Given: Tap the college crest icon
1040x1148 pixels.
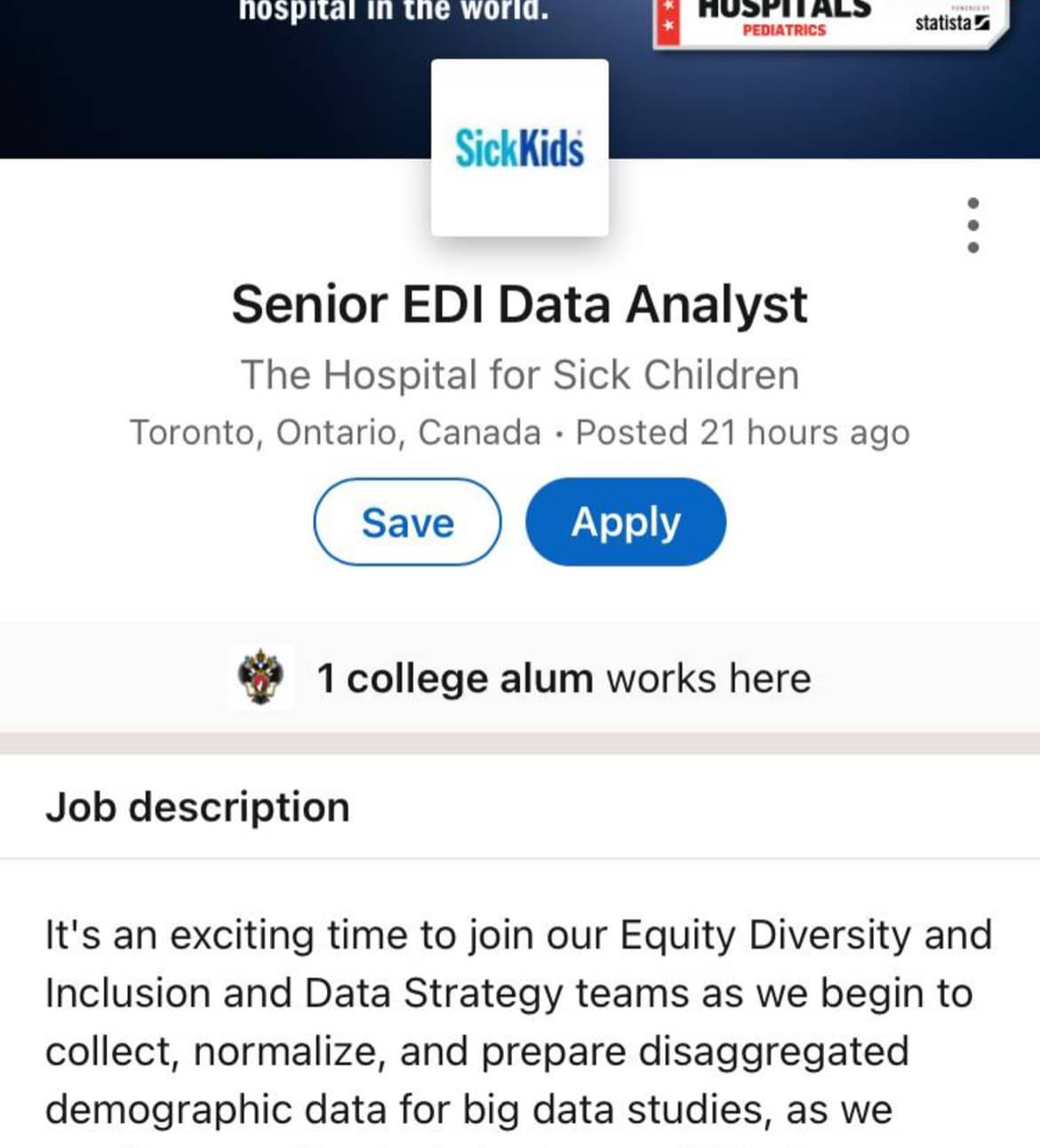Looking at the screenshot, I should click(260, 678).
